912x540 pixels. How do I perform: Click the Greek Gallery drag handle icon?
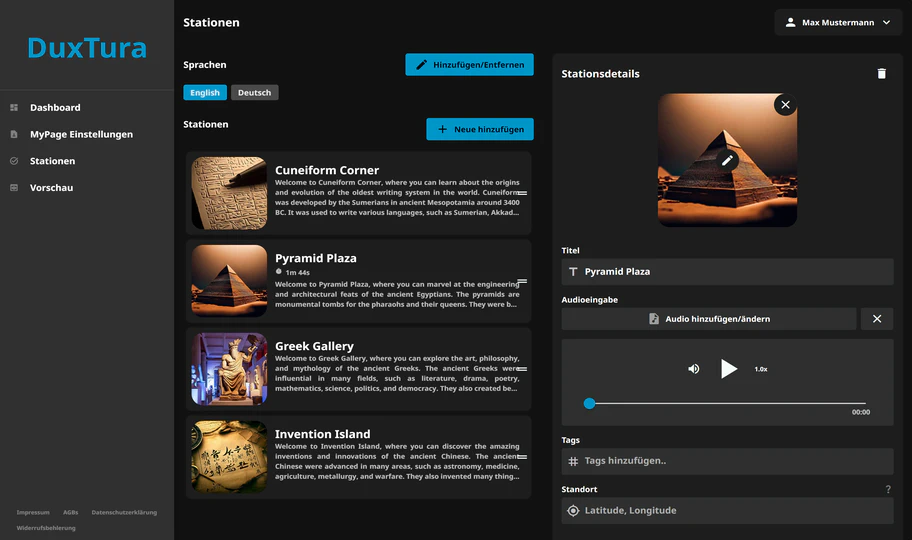pyautogui.click(x=522, y=369)
